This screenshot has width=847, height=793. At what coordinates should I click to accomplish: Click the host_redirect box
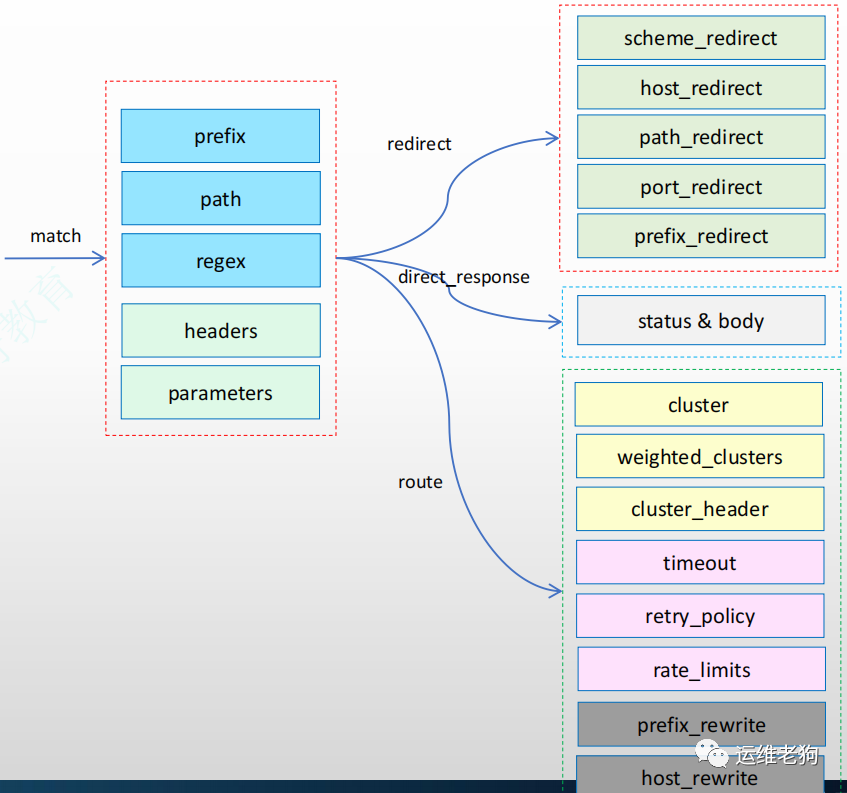click(x=701, y=88)
